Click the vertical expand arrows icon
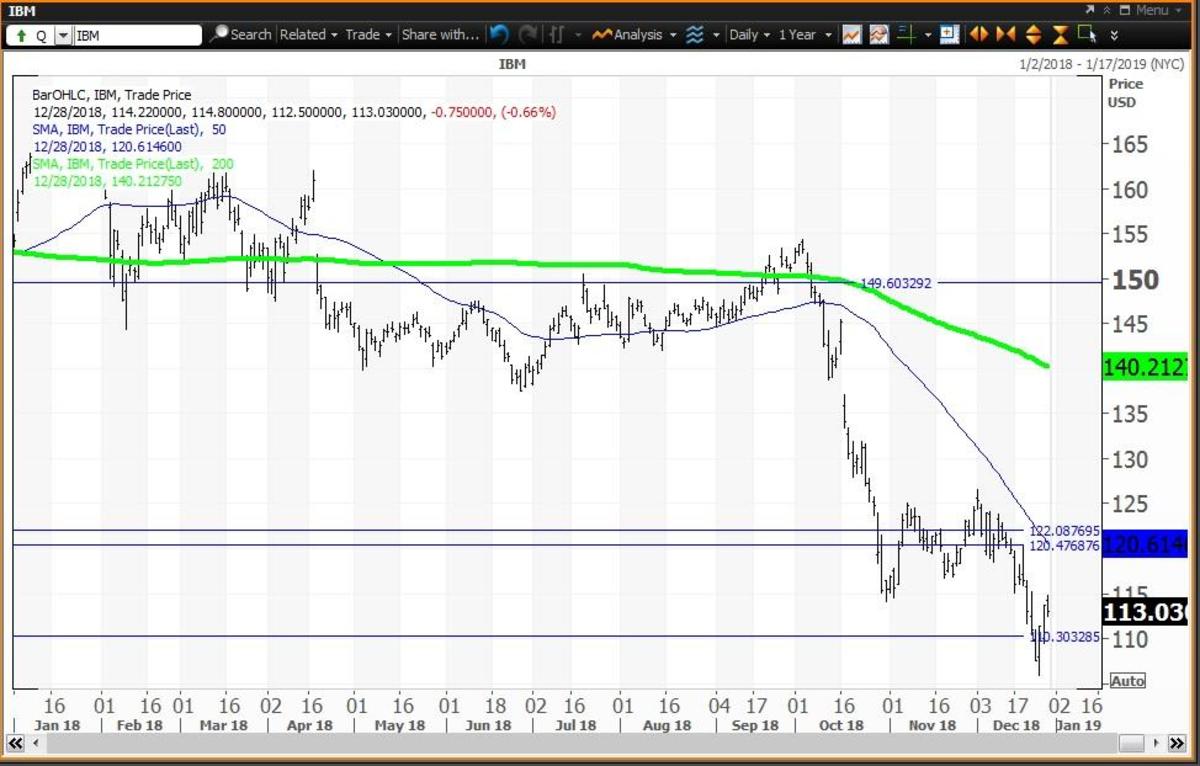Viewport: 1200px width, 766px height. 1033,34
